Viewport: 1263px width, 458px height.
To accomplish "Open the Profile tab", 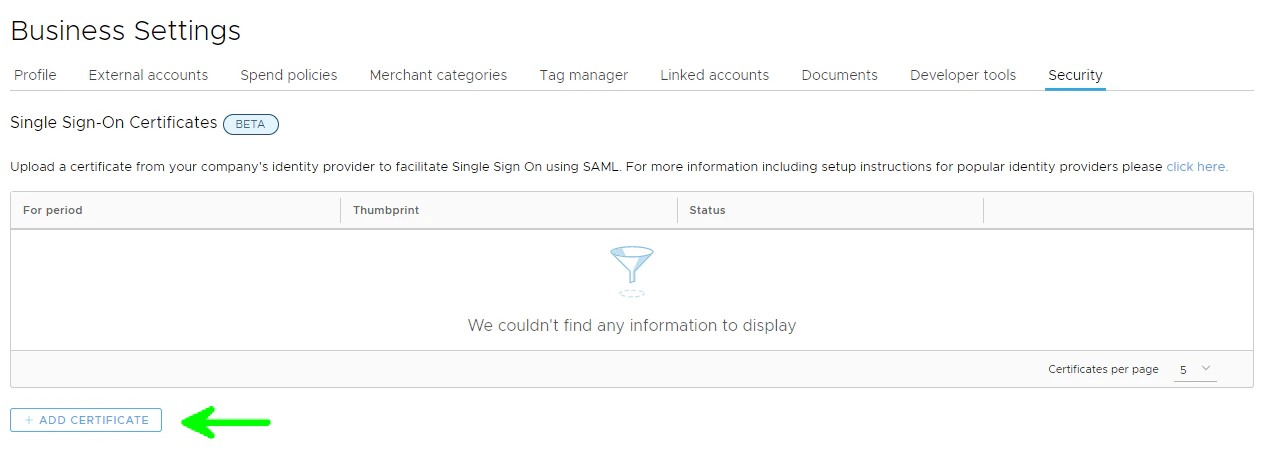I will (x=35, y=75).
